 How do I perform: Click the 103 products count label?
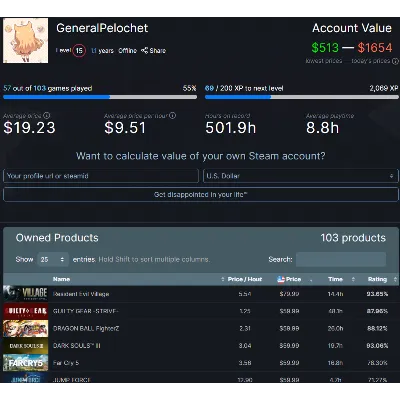coord(353,238)
